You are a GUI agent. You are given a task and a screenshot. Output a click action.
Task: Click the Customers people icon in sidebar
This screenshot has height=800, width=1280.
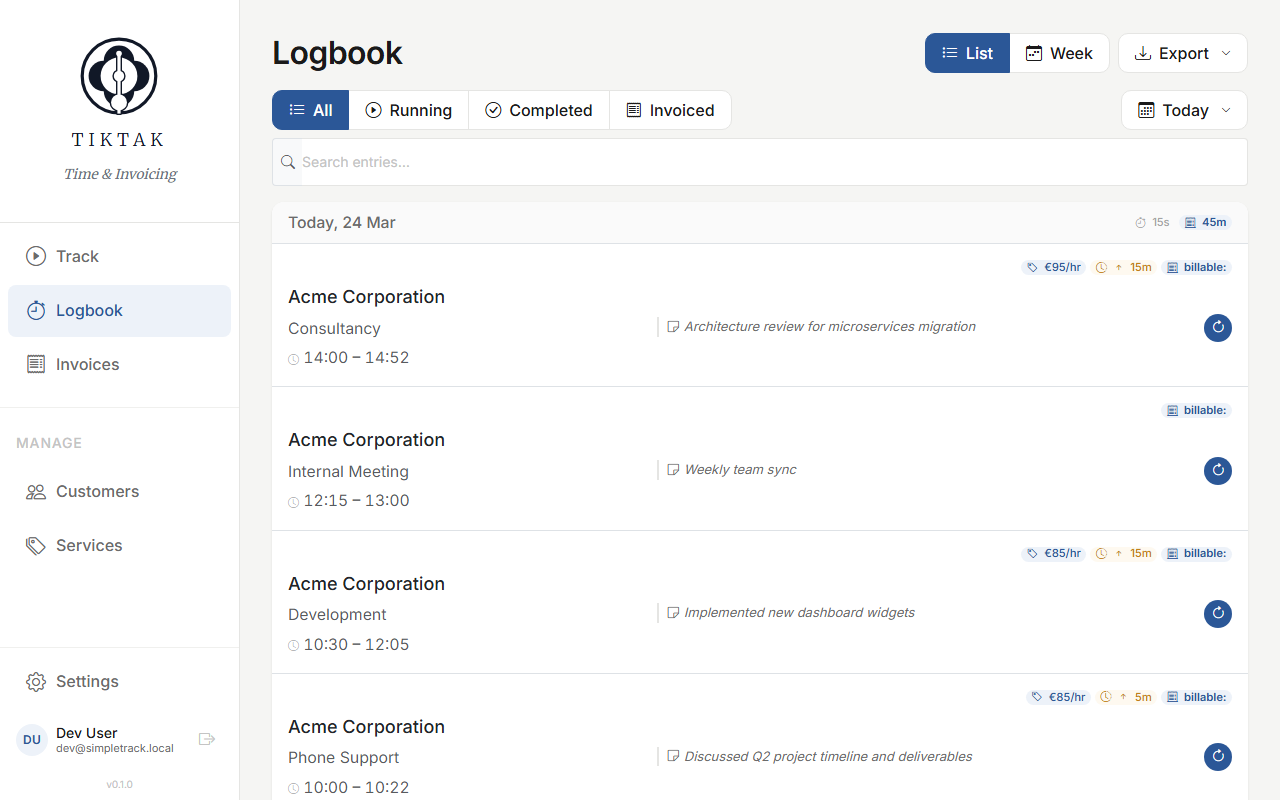36,491
